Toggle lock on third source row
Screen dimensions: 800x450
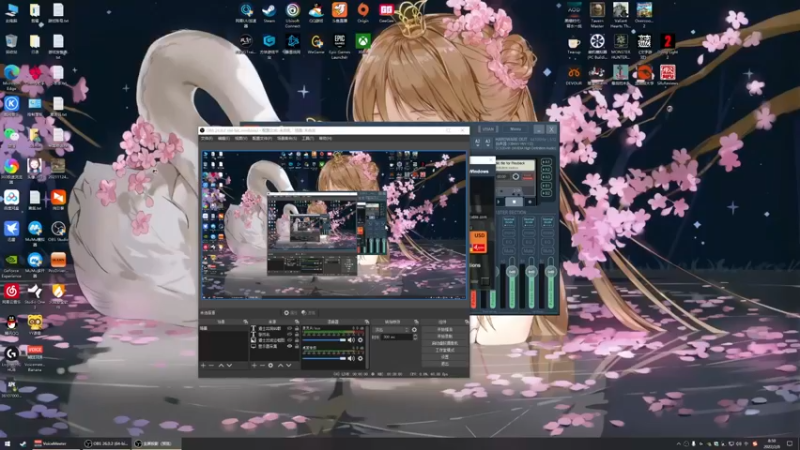(297, 340)
